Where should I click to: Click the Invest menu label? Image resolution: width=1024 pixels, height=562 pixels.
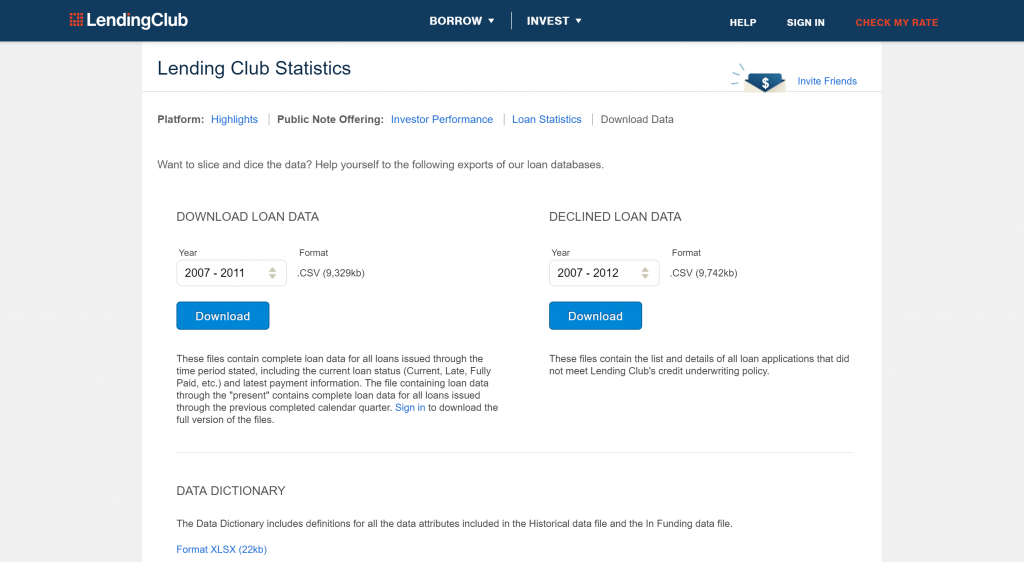click(547, 21)
